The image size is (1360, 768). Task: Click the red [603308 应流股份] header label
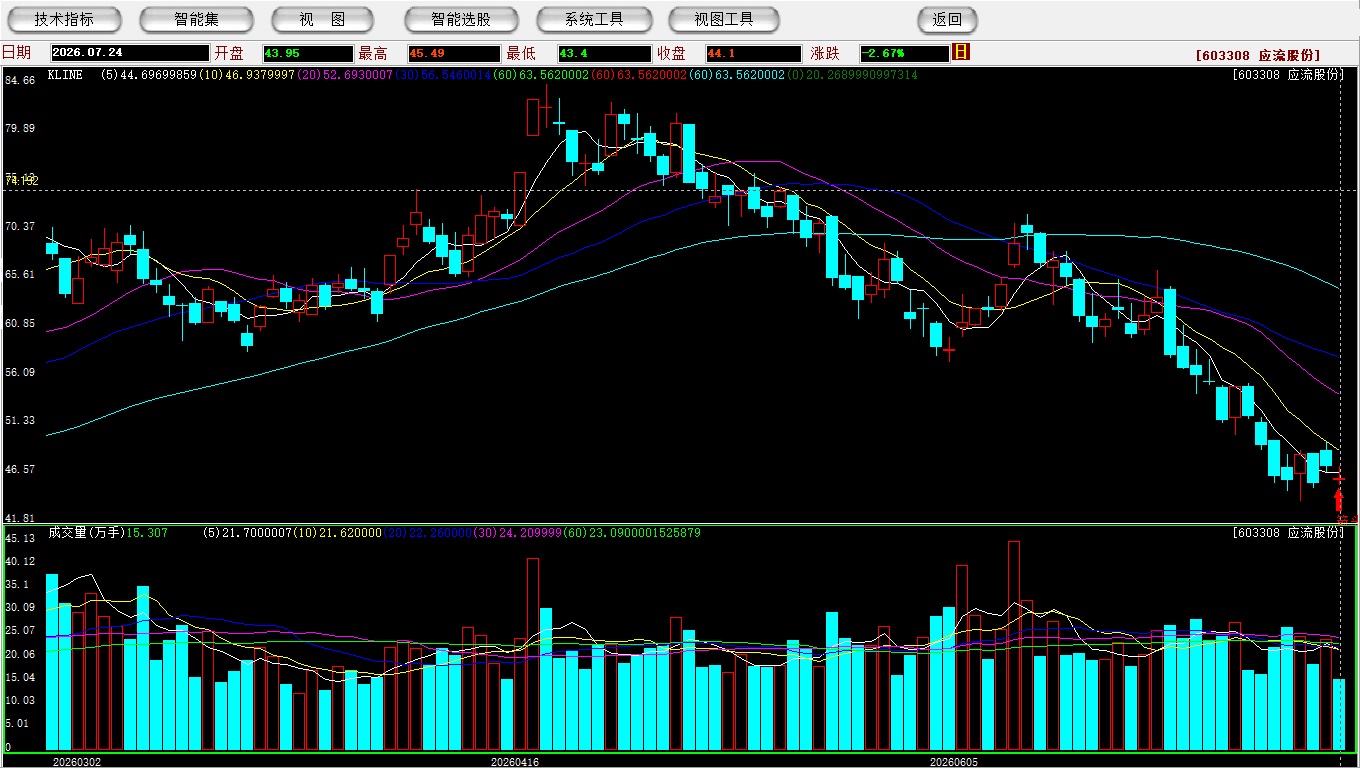click(x=1258, y=55)
